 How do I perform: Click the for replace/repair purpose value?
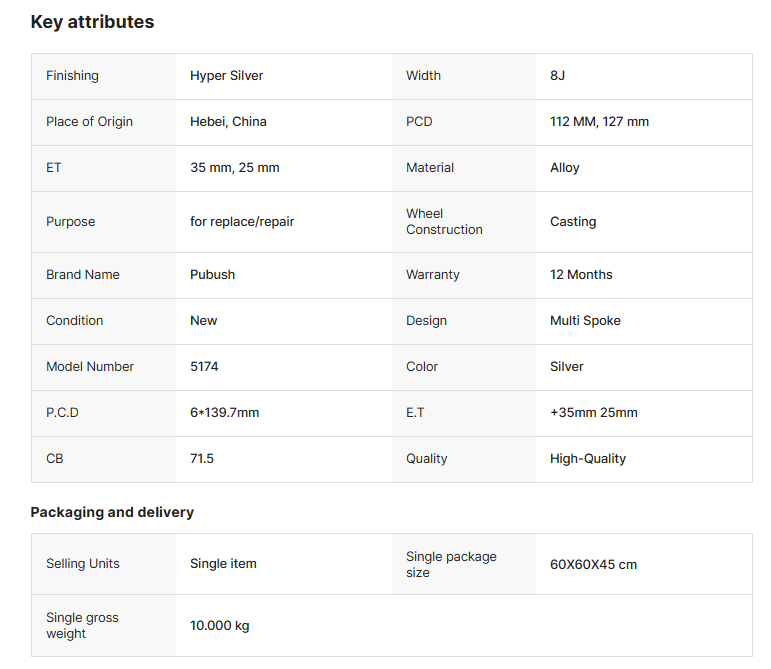[242, 222]
